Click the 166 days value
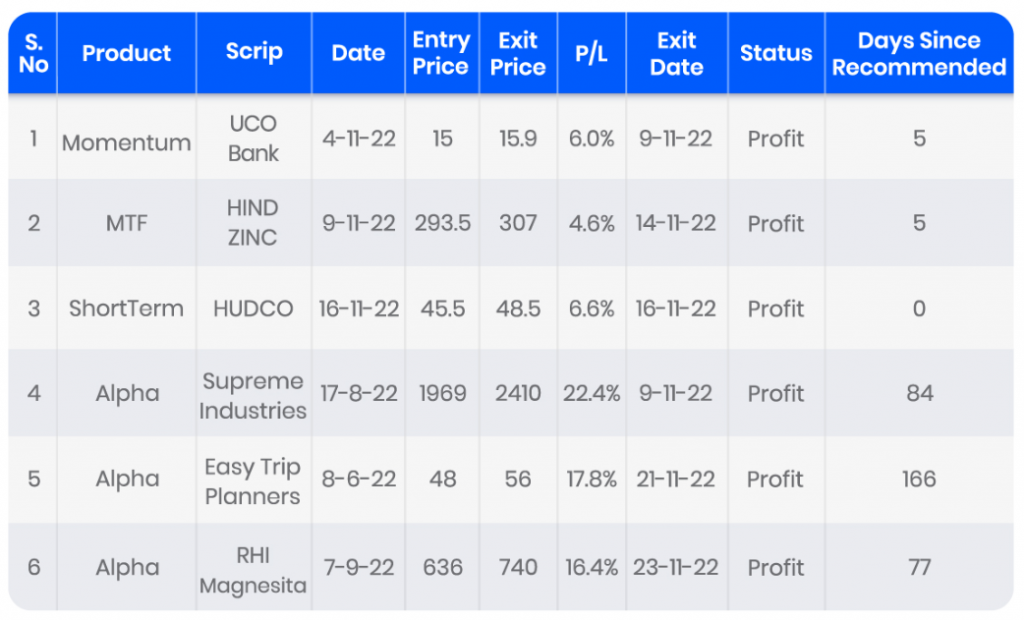 coord(919,479)
